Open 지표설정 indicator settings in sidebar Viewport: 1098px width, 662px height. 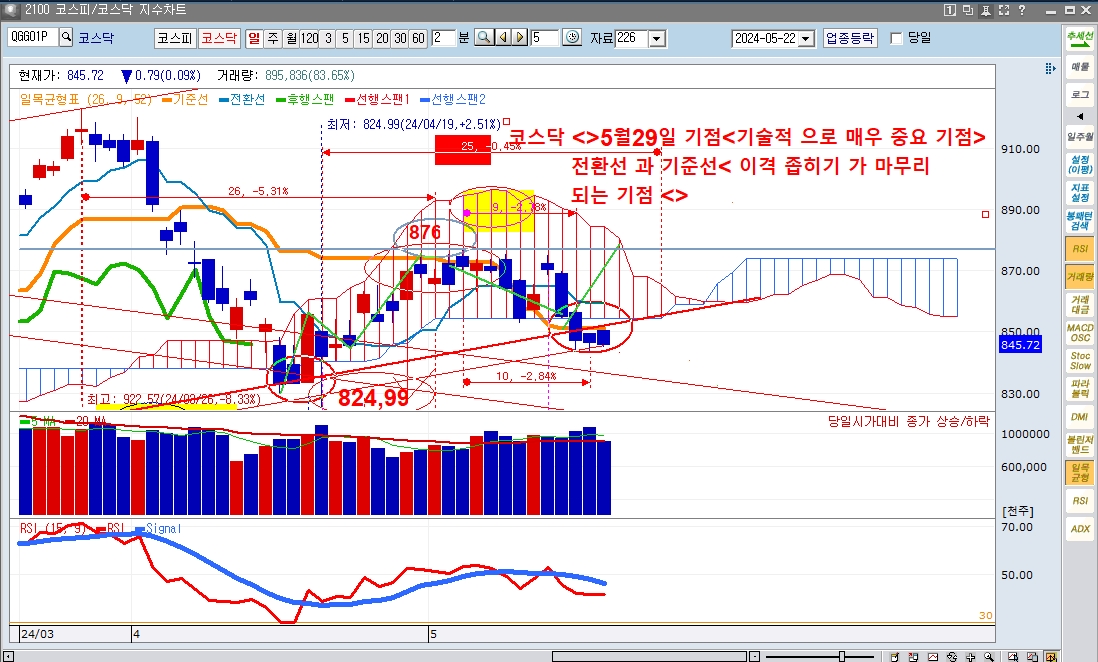[1080, 190]
